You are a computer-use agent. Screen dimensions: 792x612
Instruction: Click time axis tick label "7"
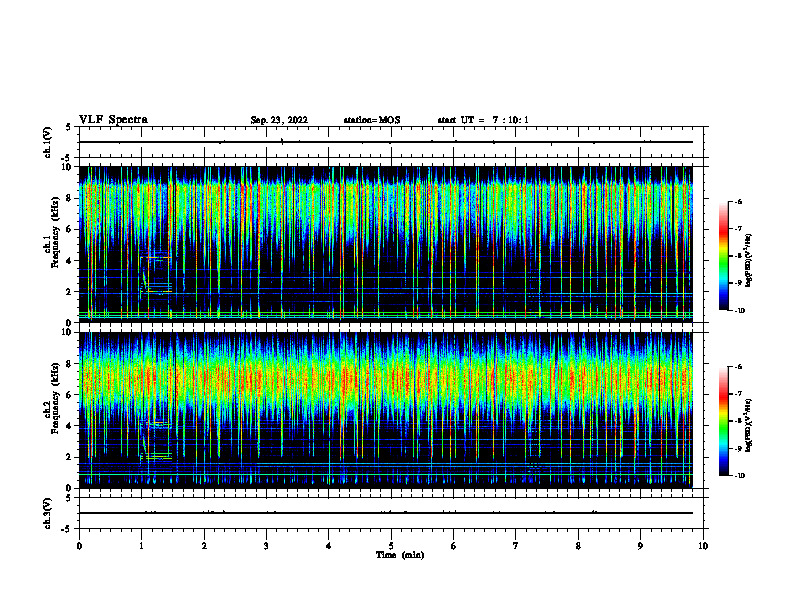pyautogui.click(x=516, y=546)
